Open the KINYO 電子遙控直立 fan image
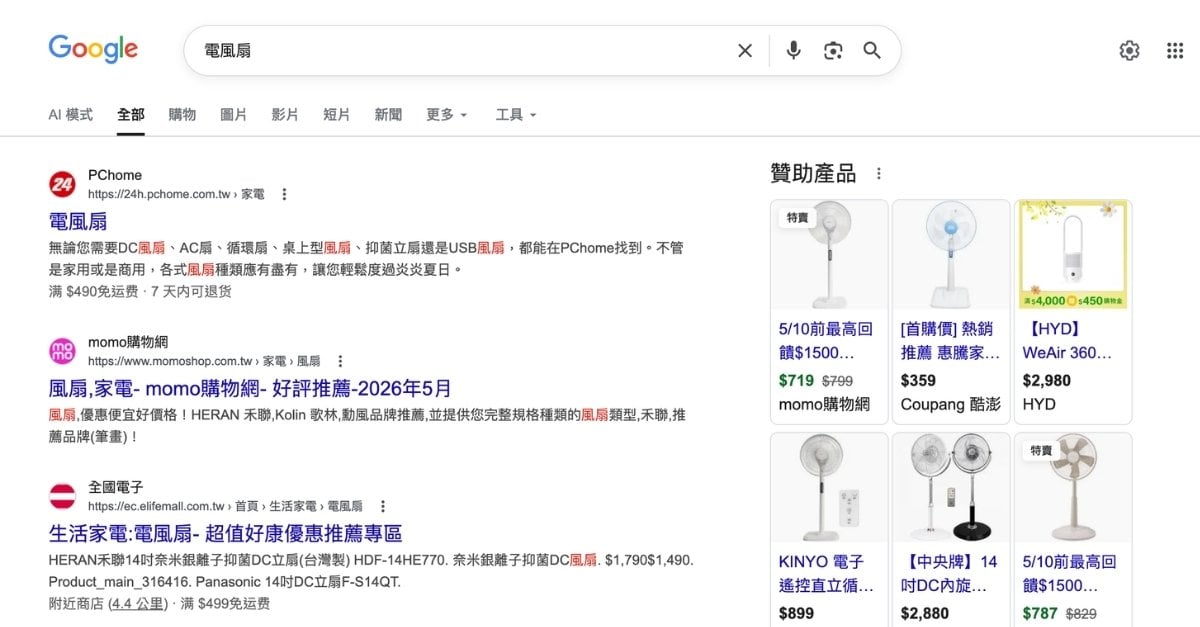Screen dimensions: 1200x627 tap(829, 488)
